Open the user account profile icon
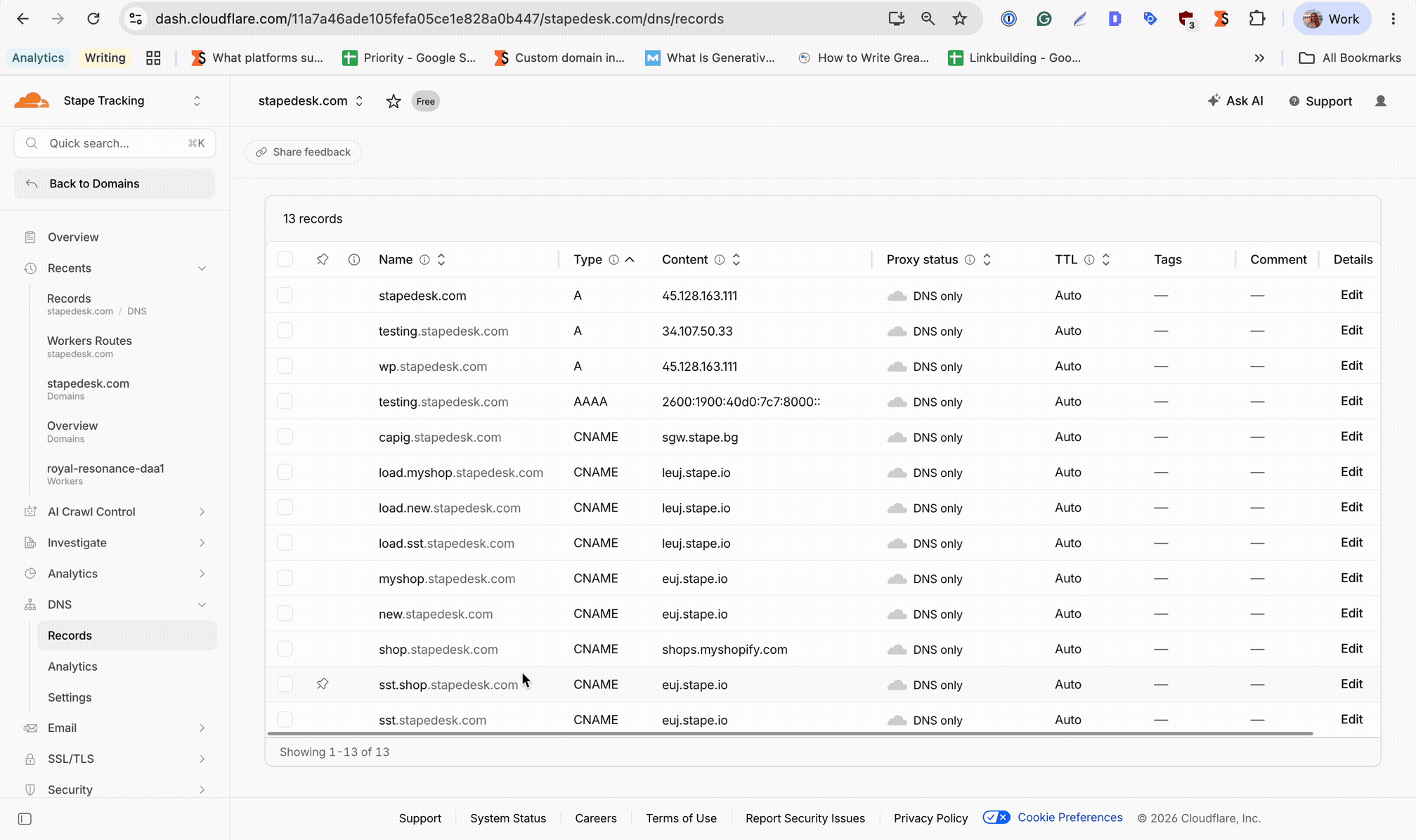Screen dimensions: 1416x840 pos(1380,101)
